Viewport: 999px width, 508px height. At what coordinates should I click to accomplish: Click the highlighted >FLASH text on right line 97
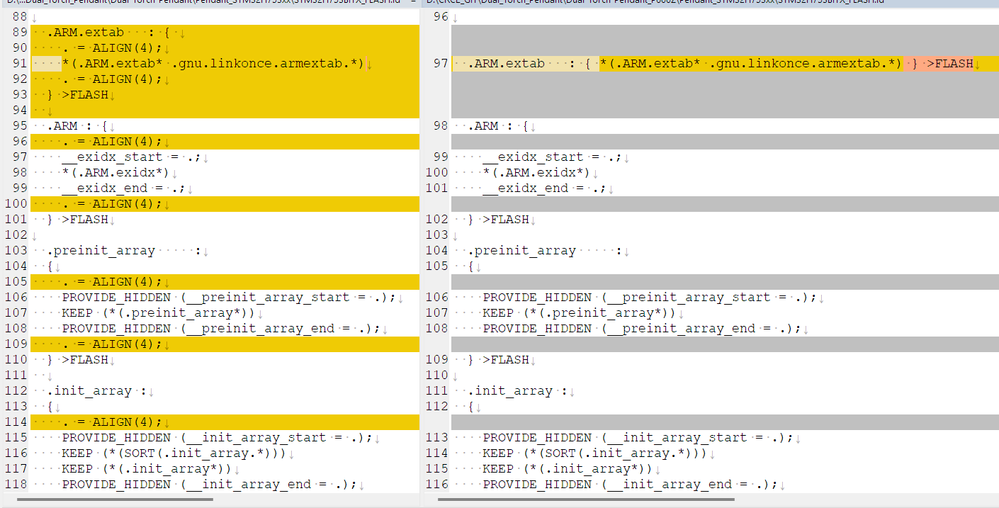pyautogui.click(x=950, y=64)
